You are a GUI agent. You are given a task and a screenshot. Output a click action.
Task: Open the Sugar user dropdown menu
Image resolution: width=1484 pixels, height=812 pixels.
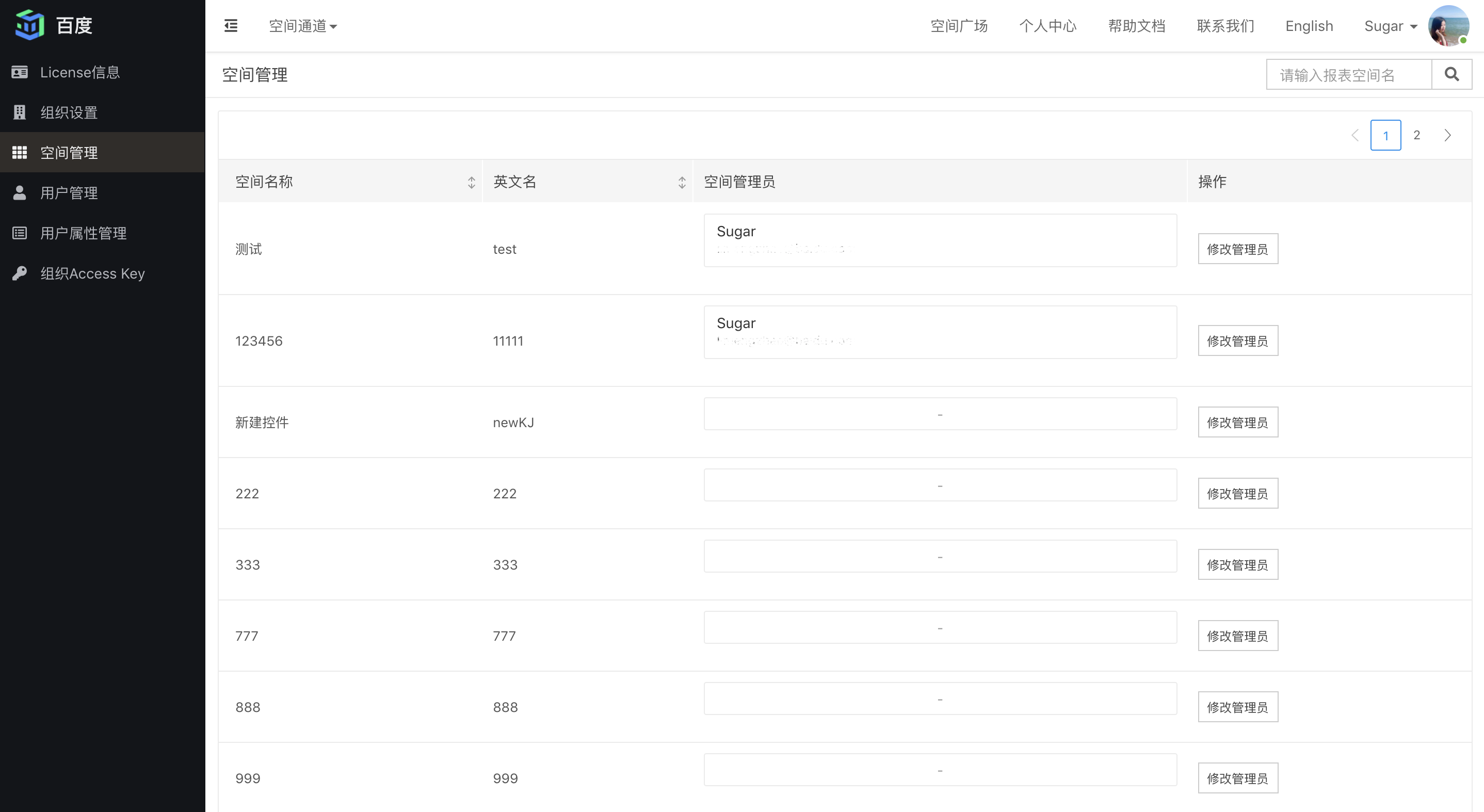[1390, 26]
